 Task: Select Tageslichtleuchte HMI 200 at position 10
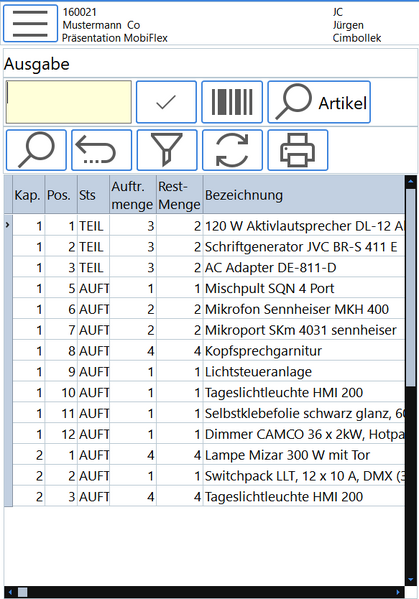[x=209, y=392]
